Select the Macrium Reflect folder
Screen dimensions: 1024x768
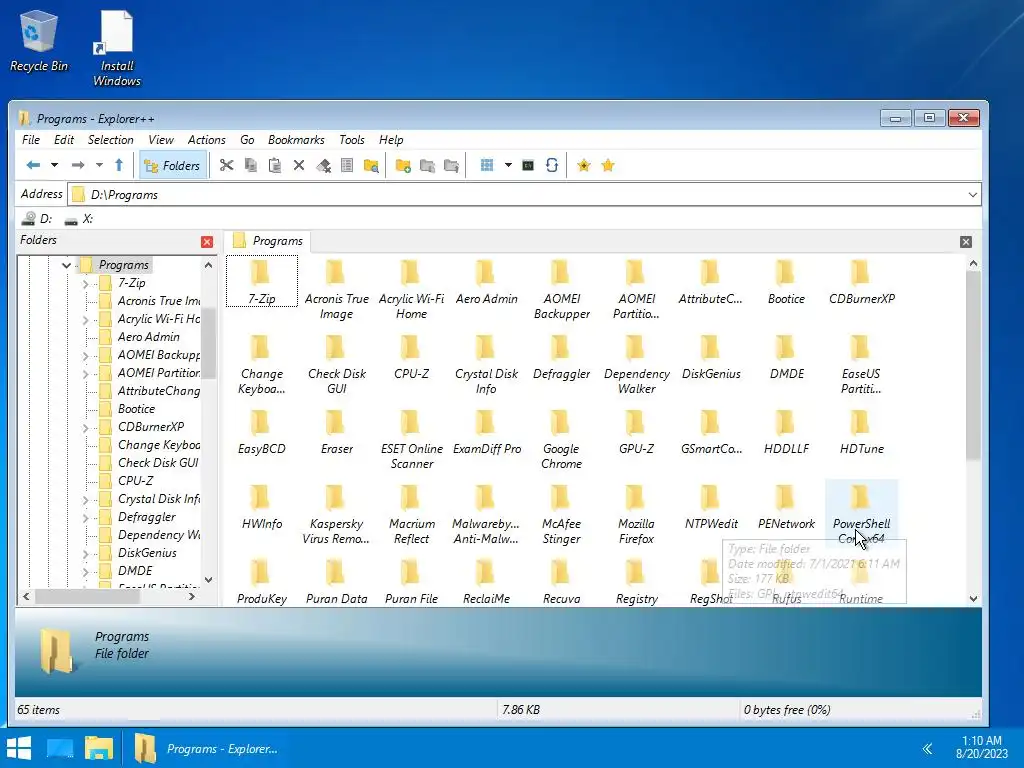click(411, 515)
